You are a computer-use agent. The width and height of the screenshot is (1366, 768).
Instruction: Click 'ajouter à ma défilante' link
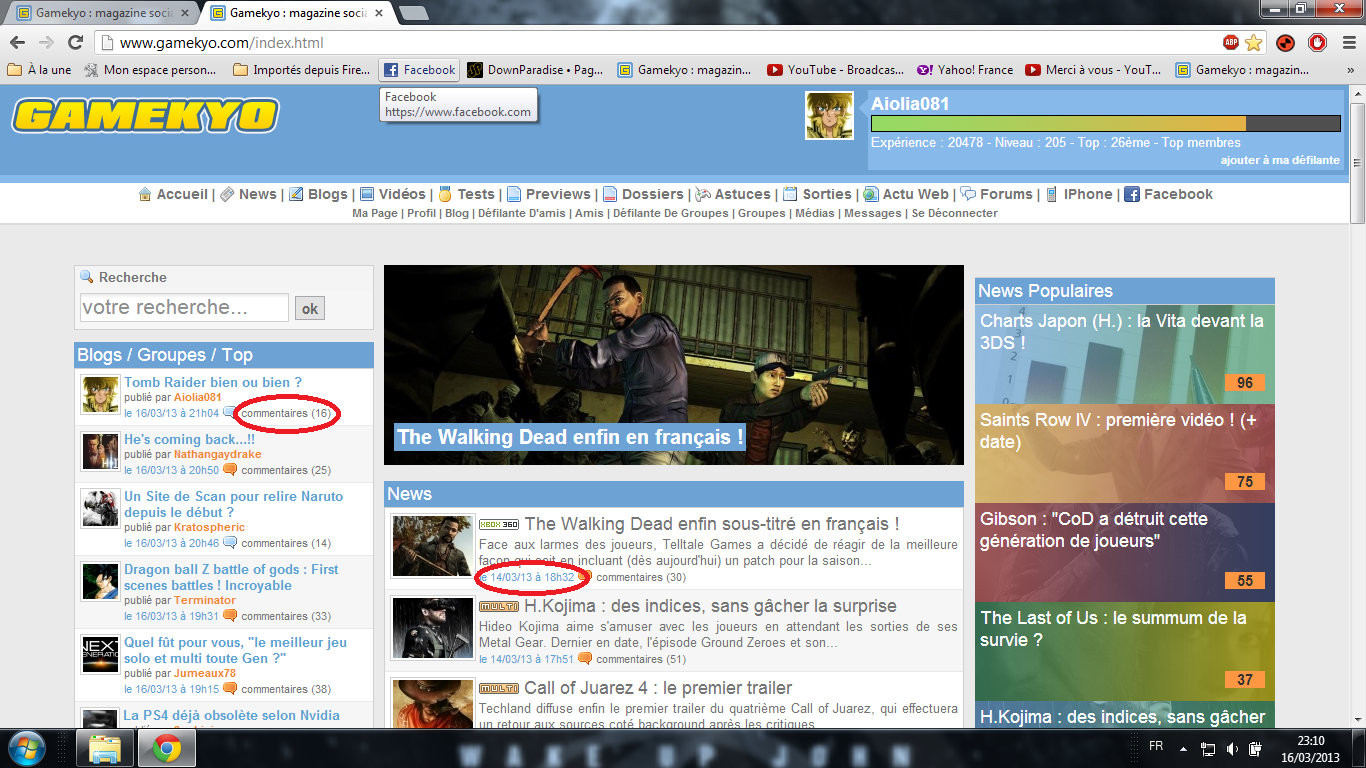(x=1280, y=160)
